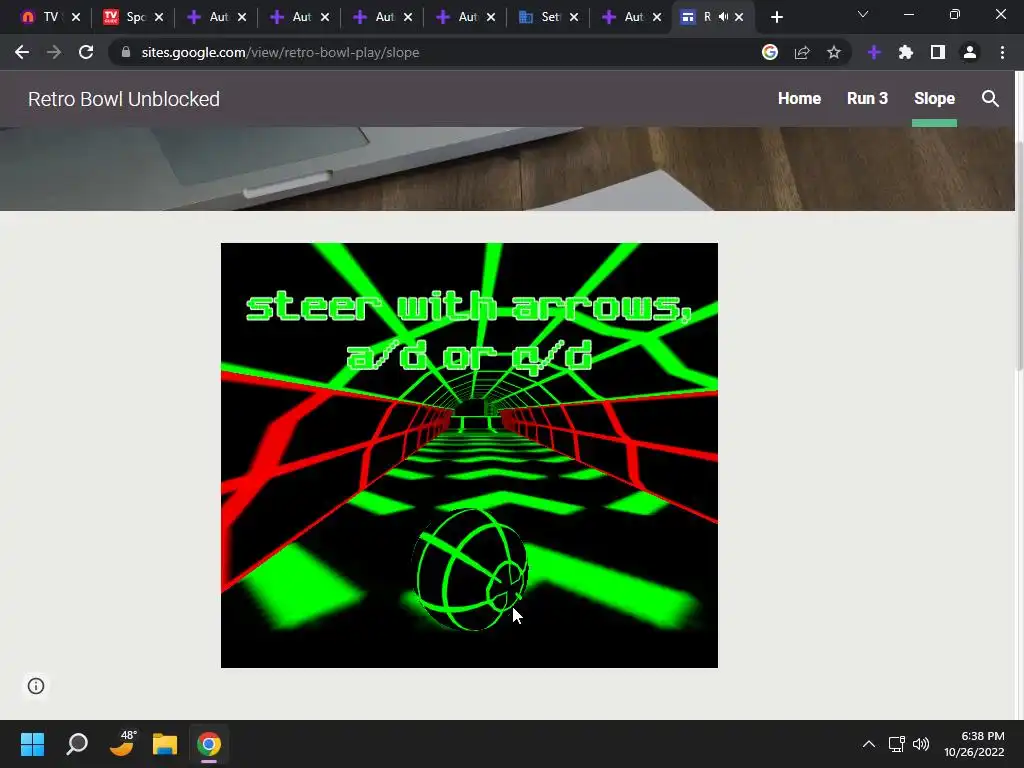1024x768 pixels.
Task: Open the weather widget showing 48°
Action: 121,743
